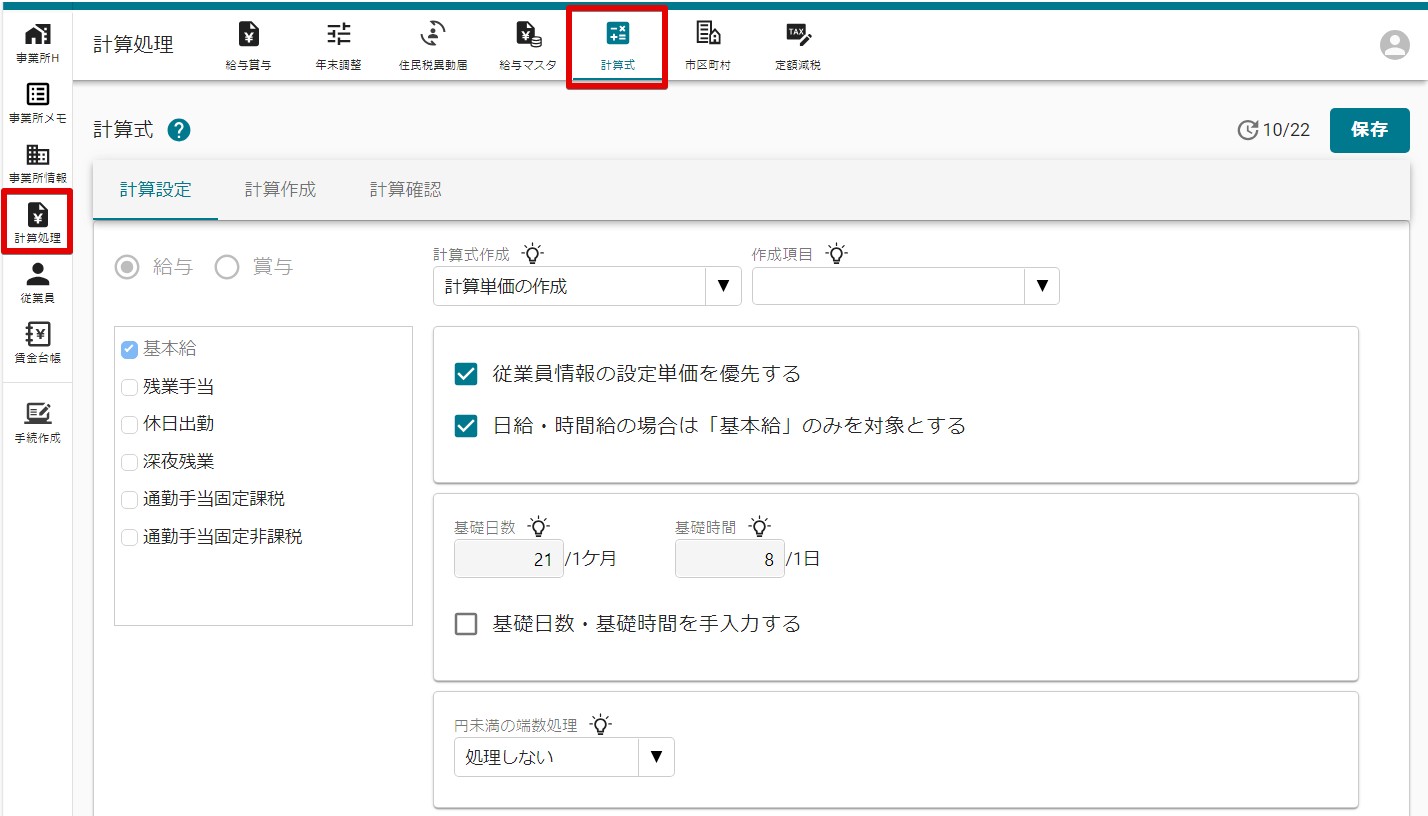Select 計算式 in top toolbar

[617, 46]
